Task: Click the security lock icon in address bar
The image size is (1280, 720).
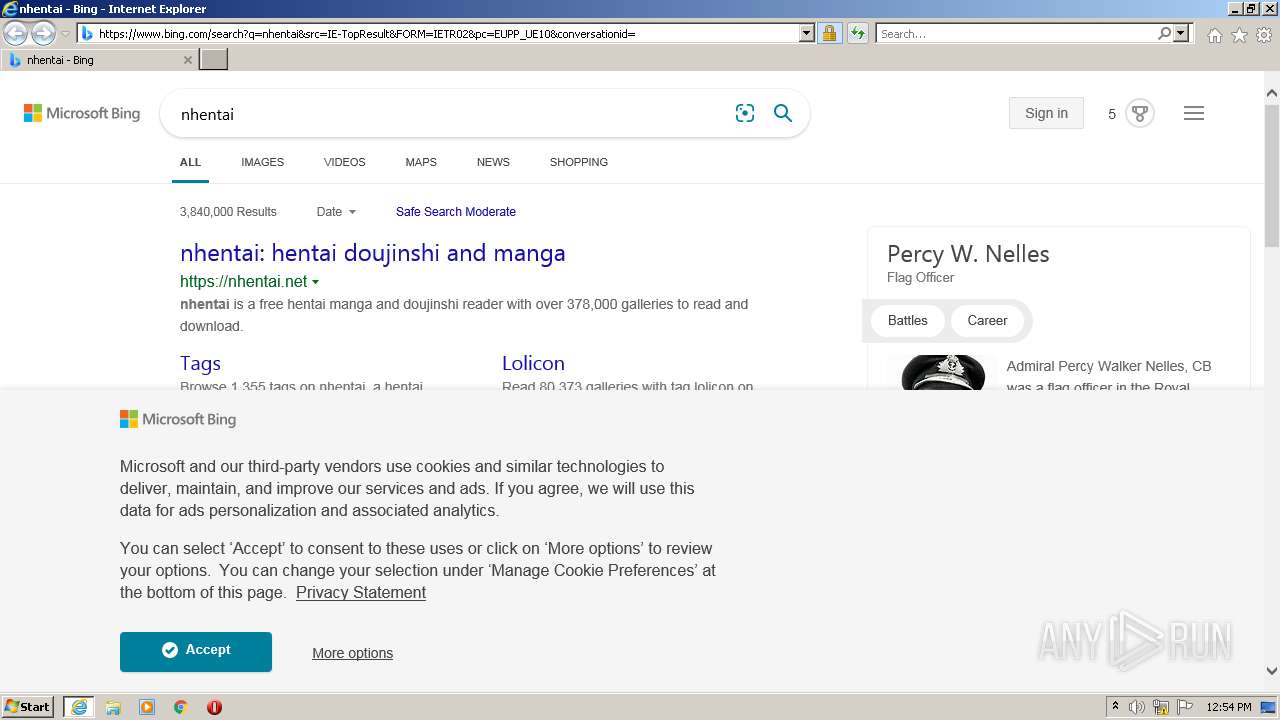Action: pos(829,33)
